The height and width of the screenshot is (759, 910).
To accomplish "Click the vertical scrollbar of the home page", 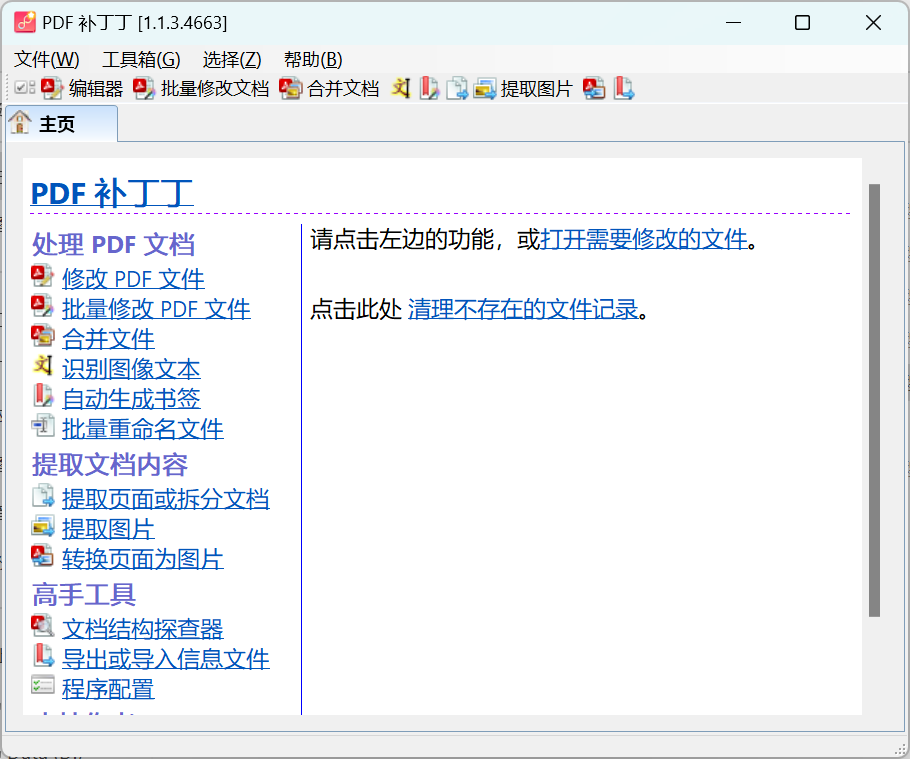I will click(x=874, y=400).
